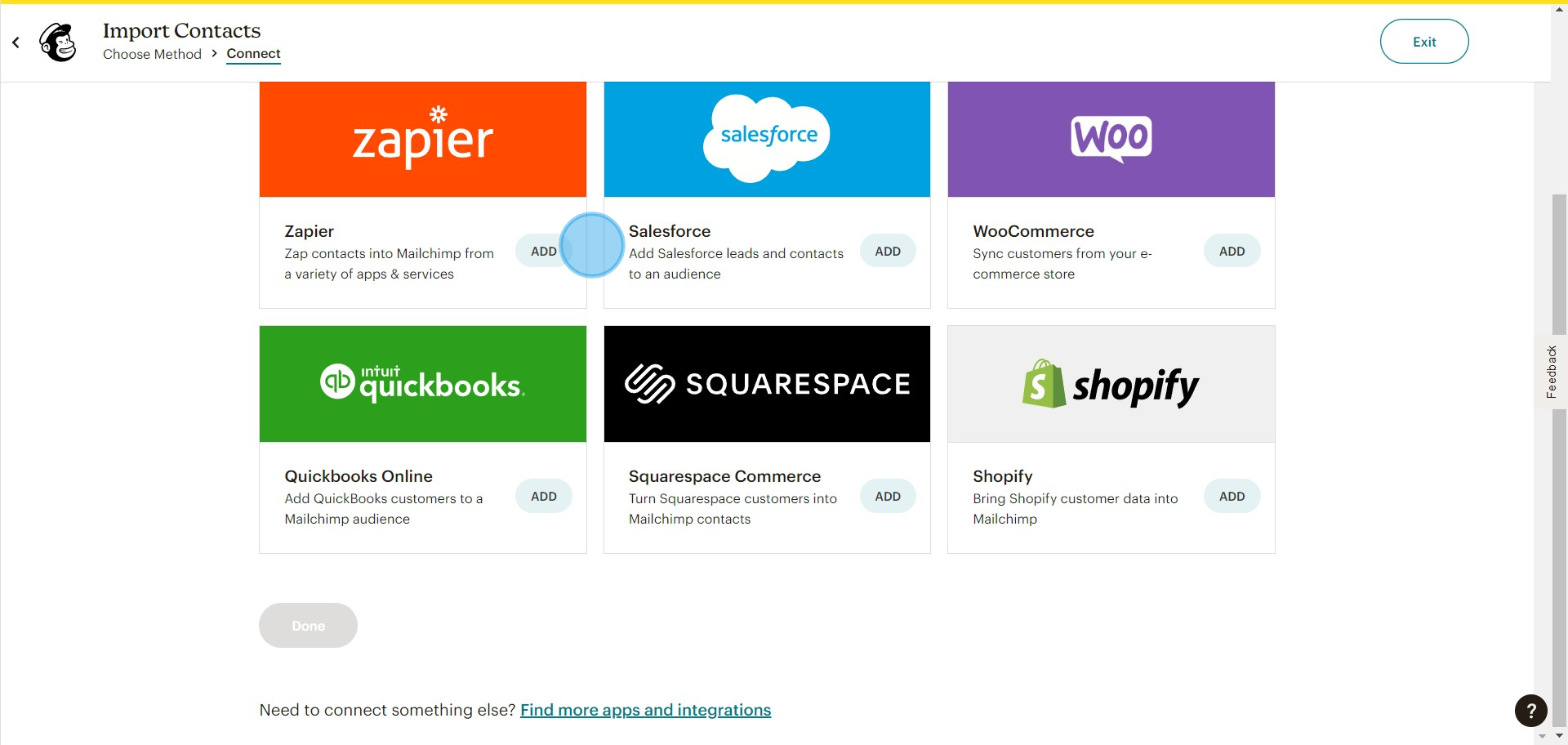The image size is (1568, 745).
Task: Click the QuickBooks logo banner
Action: (423, 384)
